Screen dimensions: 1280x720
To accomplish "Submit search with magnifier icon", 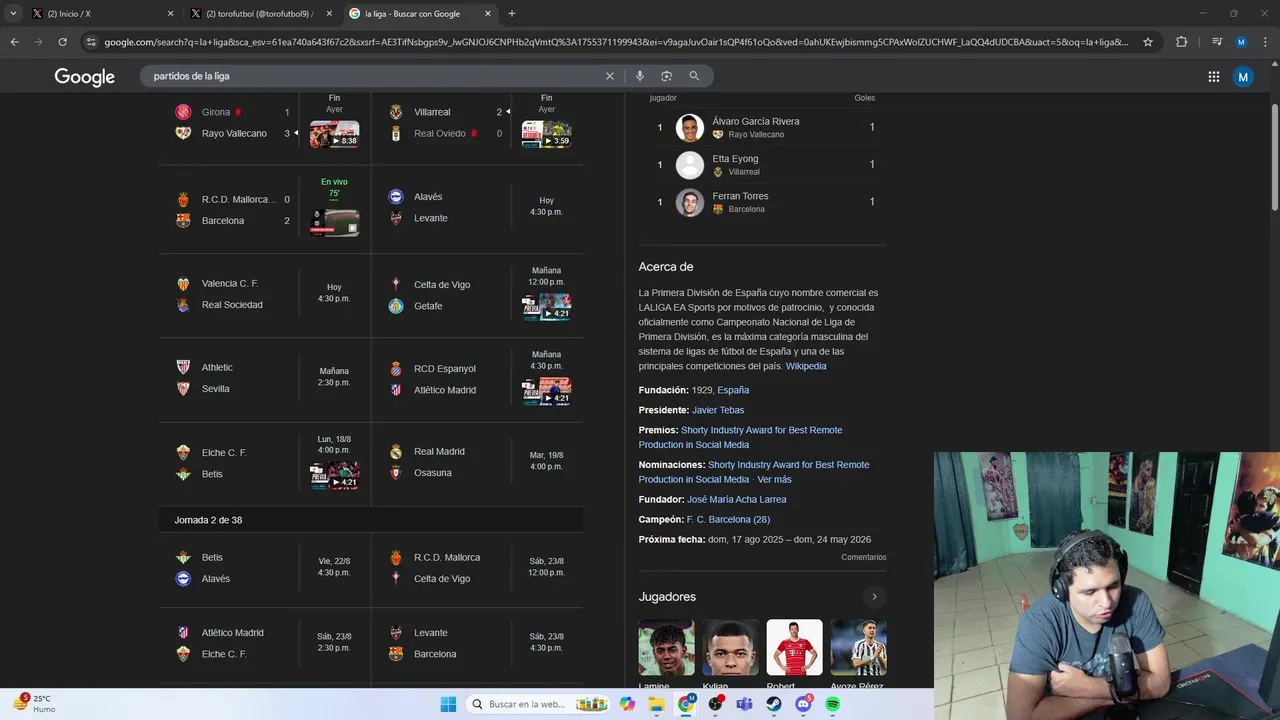I will (694, 76).
